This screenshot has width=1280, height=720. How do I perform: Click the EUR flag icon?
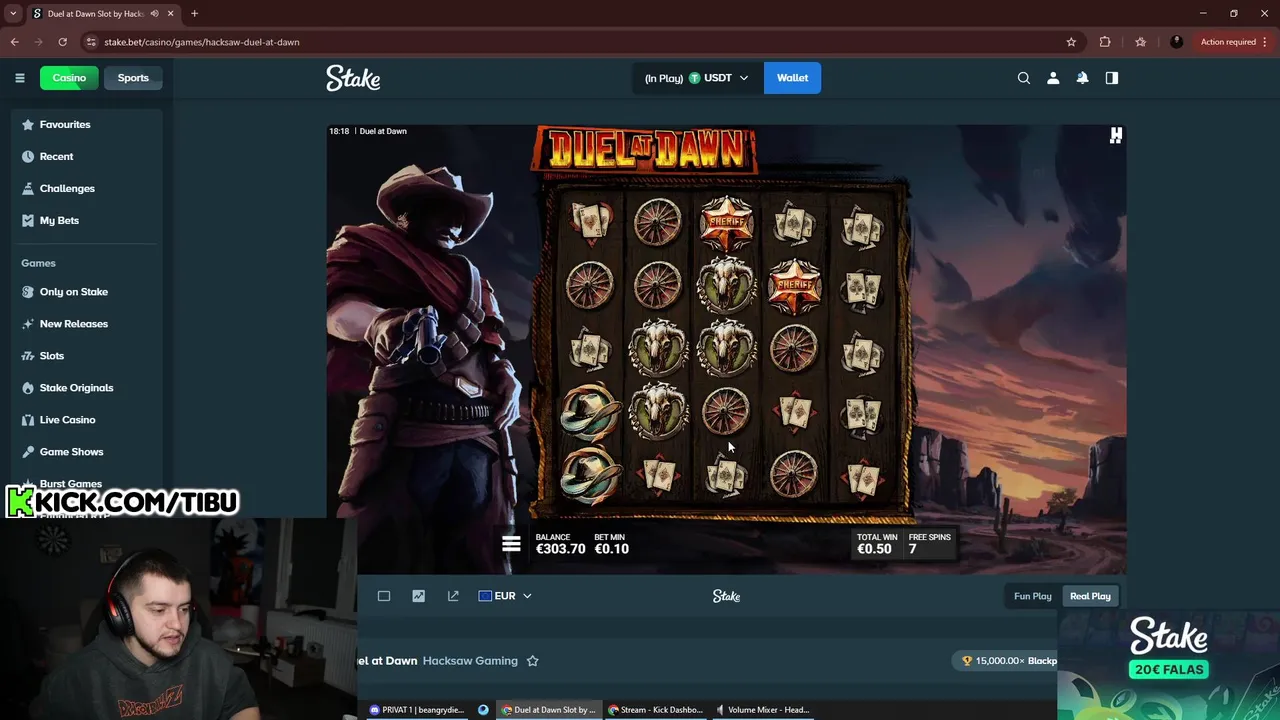point(485,596)
